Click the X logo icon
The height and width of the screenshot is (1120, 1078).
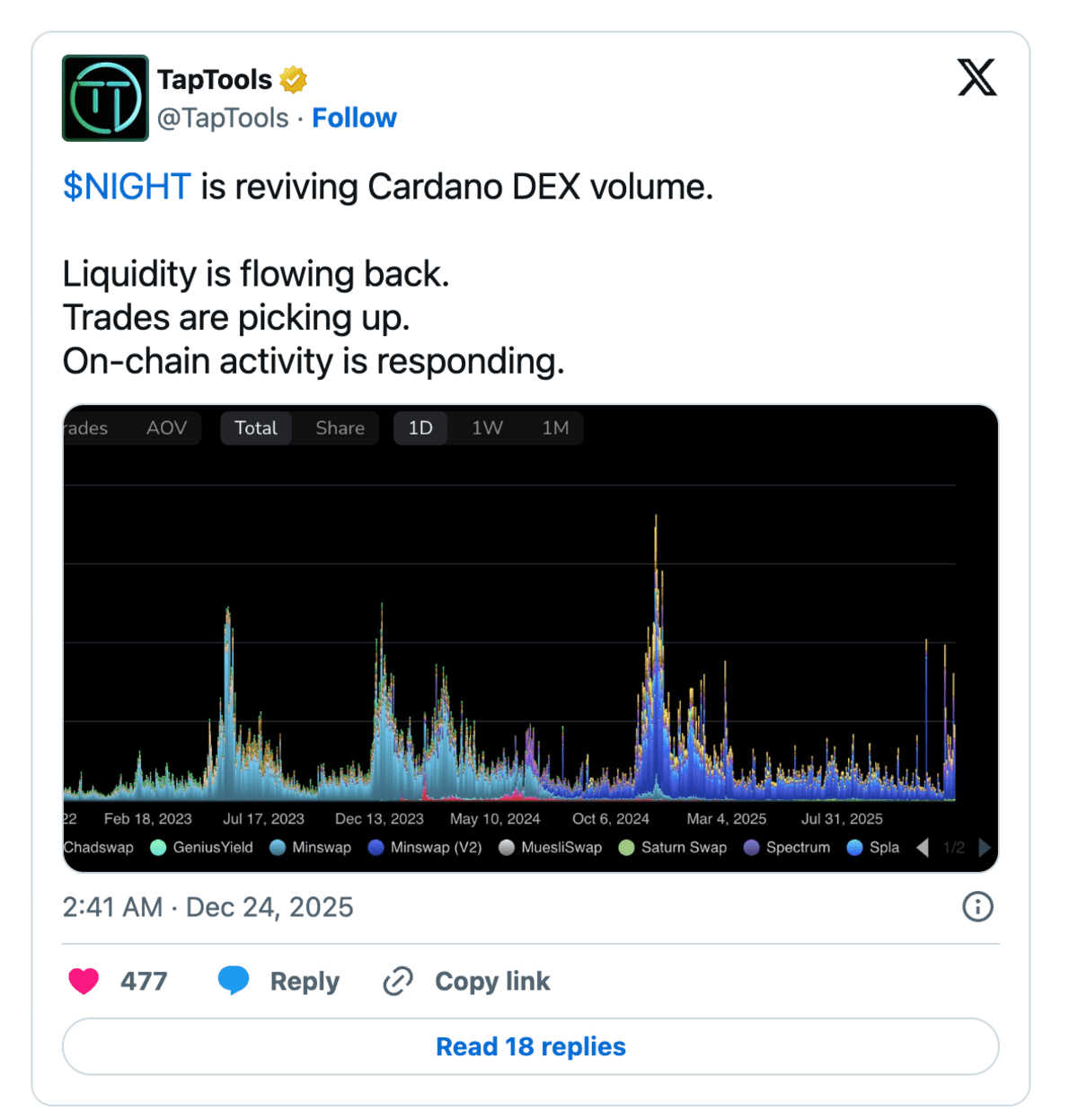click(x=976, y=77)
